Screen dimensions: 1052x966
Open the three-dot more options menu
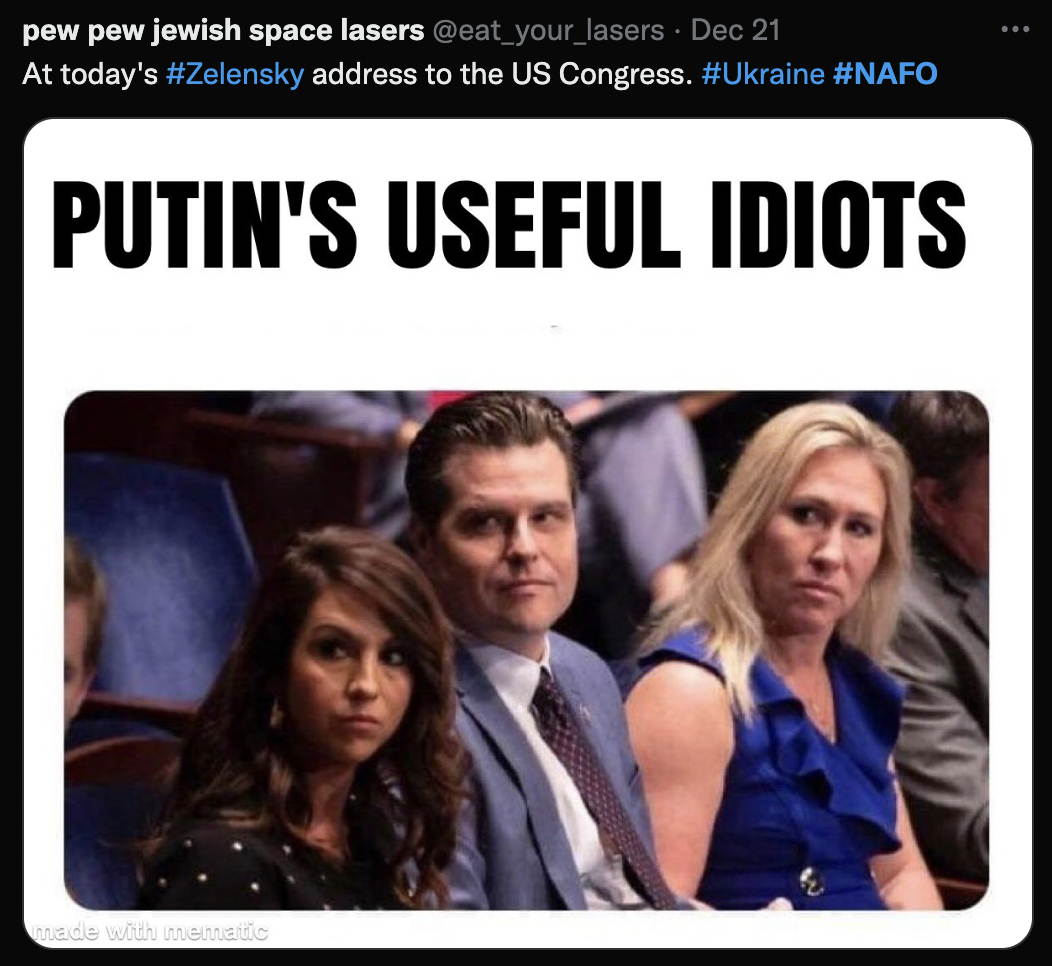tap(1014, 30)
